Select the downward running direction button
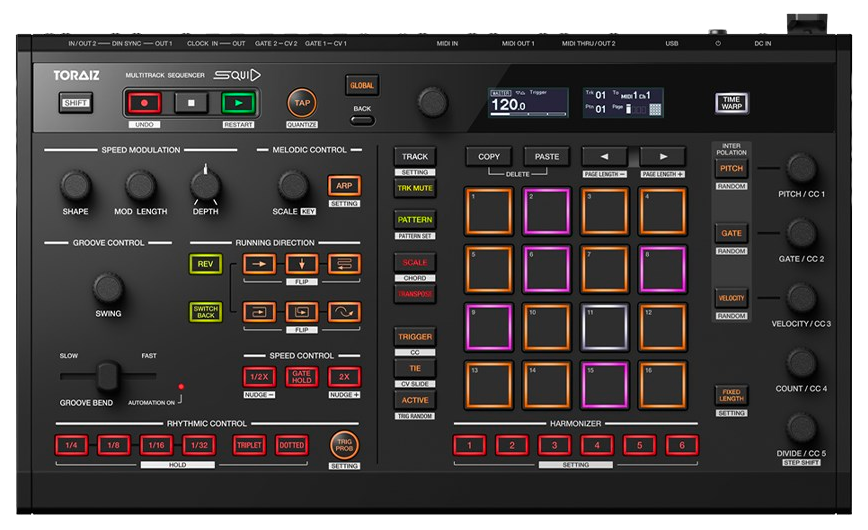 301,265
